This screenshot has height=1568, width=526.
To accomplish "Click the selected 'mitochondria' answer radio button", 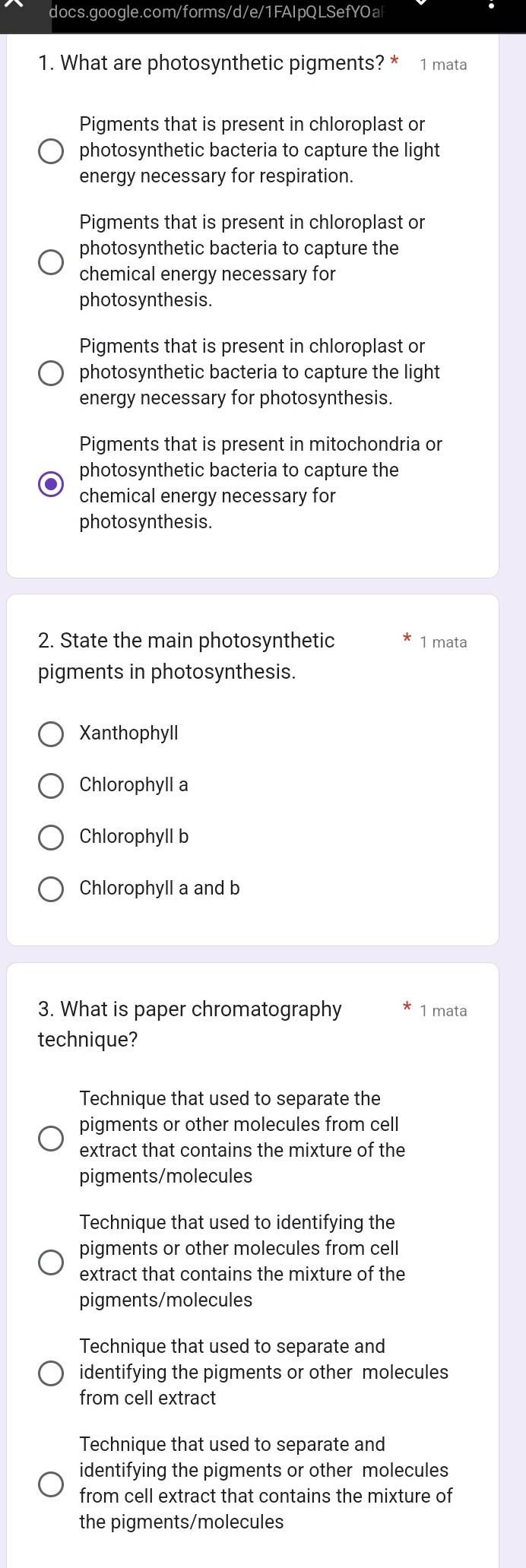I will point(51,484).
